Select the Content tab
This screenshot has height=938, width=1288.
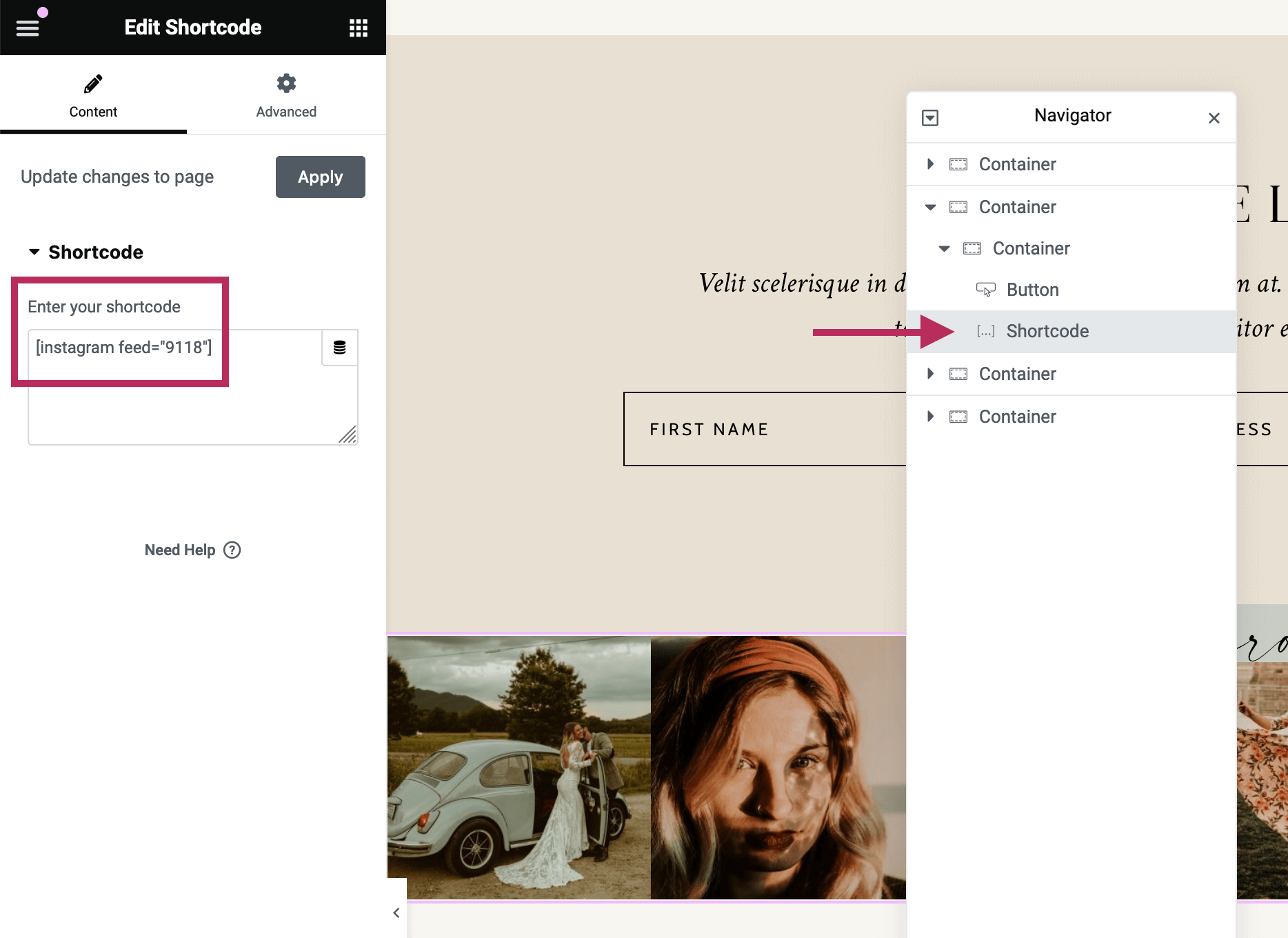point(93,95)
